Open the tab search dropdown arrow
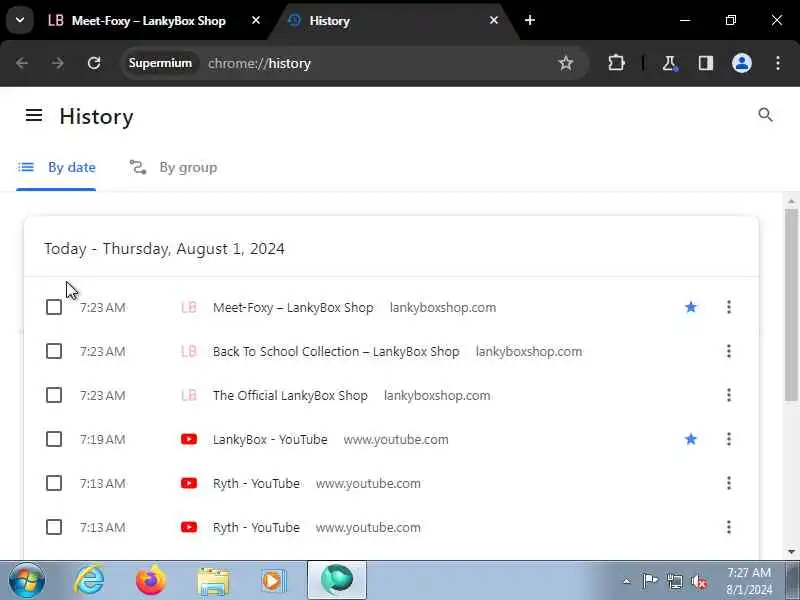This screenshot has width=800, height=600. [20, 20]
